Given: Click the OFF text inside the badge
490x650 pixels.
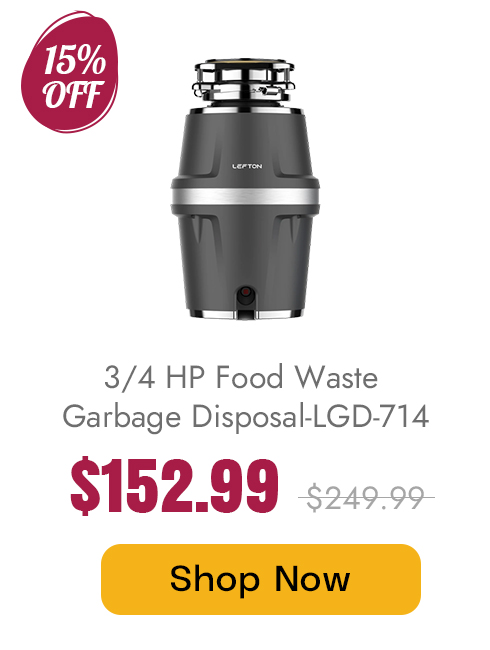Looking at the screenshot, I should 73,95.
